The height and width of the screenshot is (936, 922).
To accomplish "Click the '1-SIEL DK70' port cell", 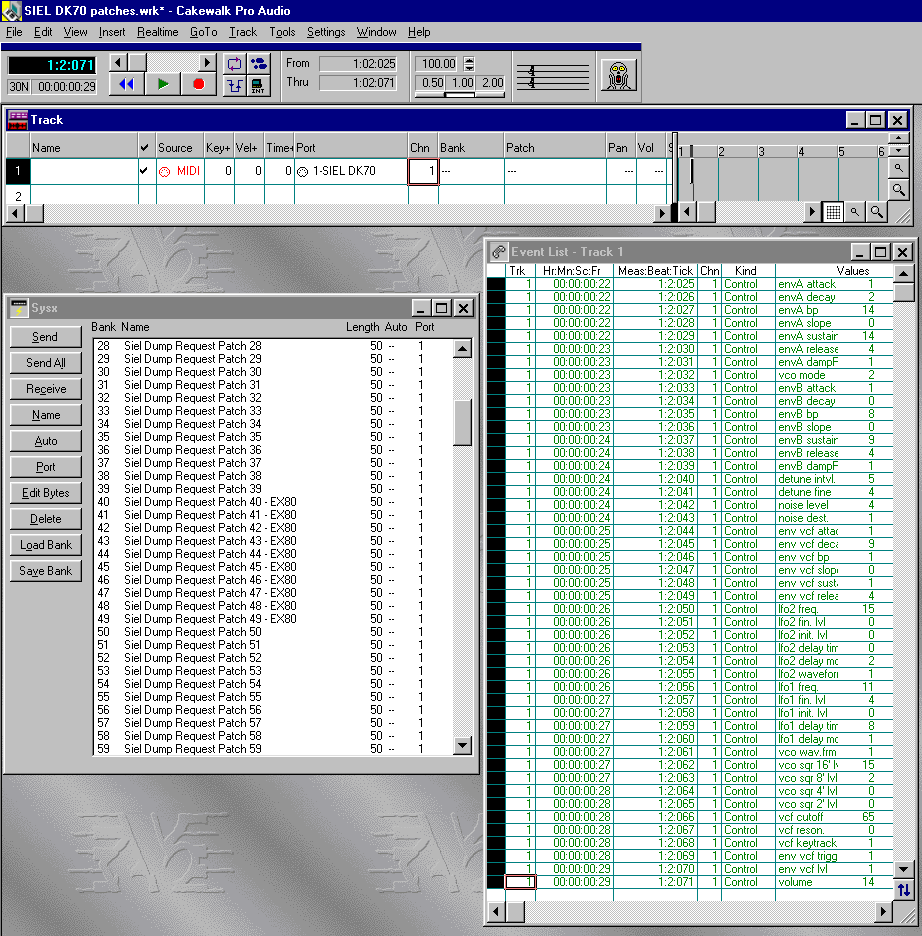I will (351, 171).
